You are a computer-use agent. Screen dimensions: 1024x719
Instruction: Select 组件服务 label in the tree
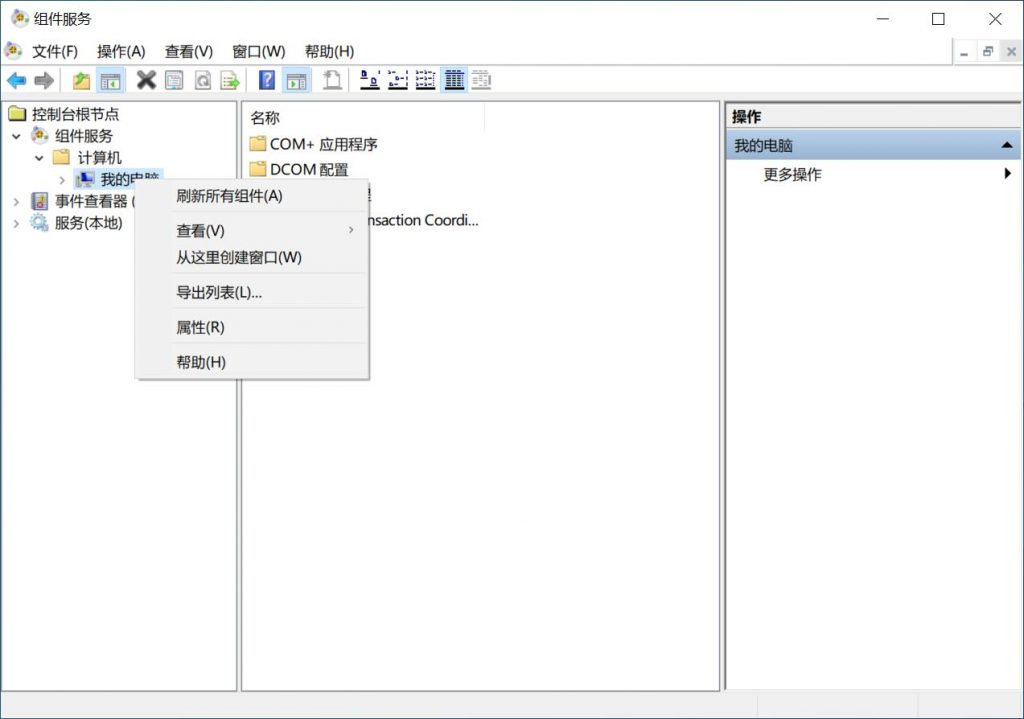click(x=84, y=136)
